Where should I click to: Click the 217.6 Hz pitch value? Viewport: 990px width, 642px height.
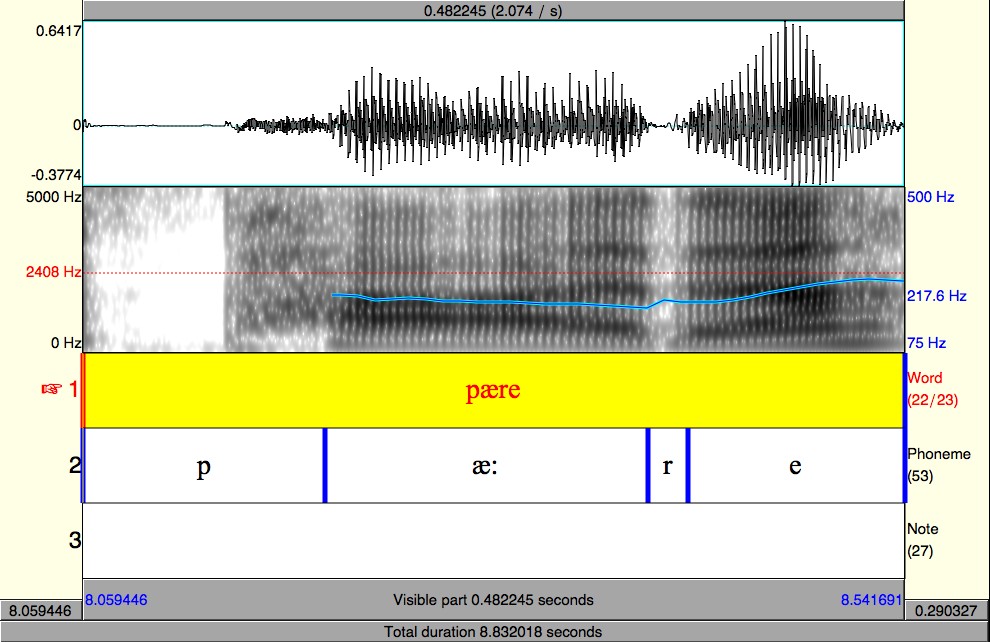936,295
